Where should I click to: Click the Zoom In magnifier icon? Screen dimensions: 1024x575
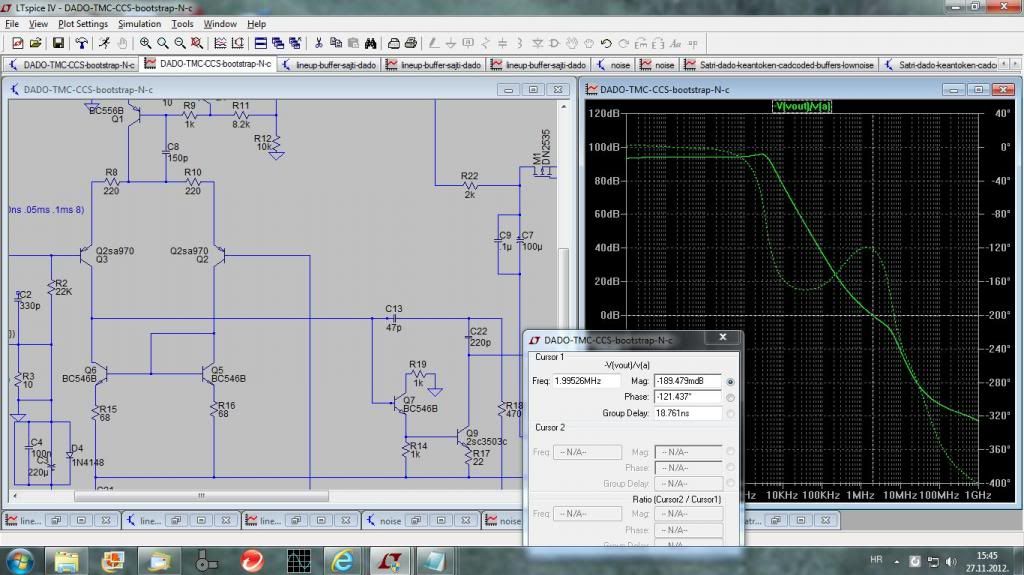click(x=145, y=43)
